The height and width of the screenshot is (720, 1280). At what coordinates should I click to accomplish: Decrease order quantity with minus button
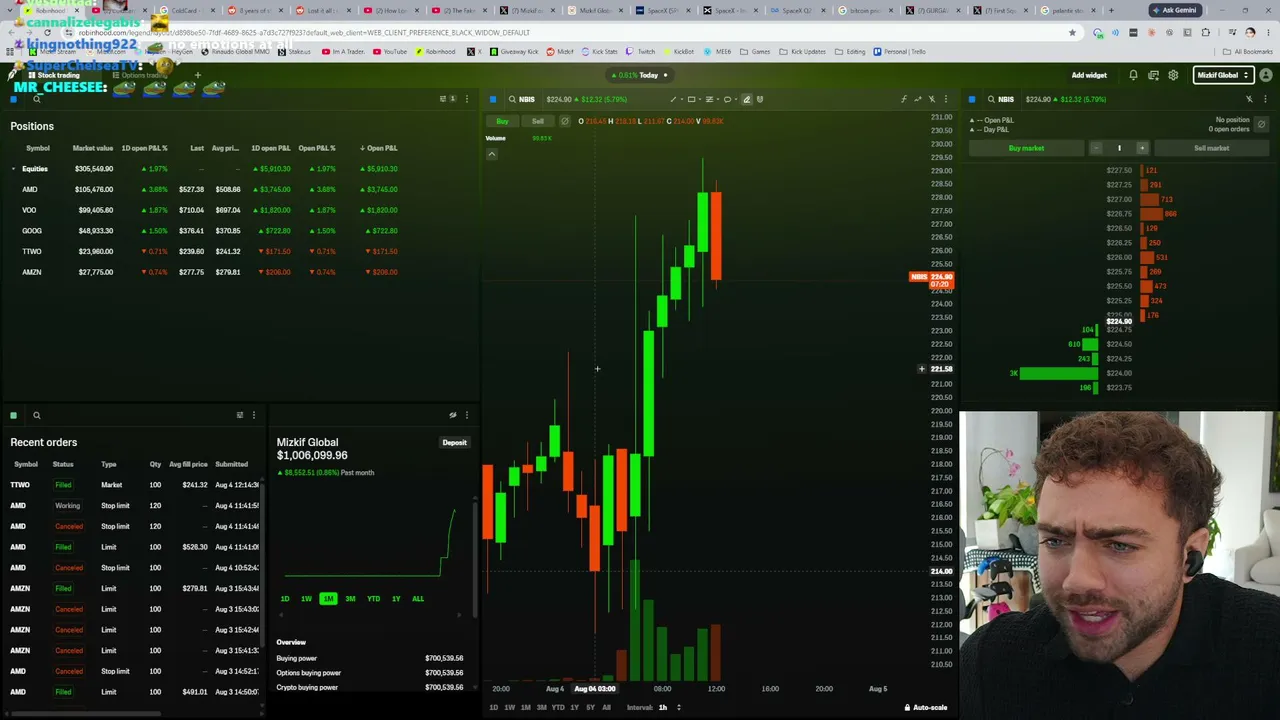(1096, 148)
